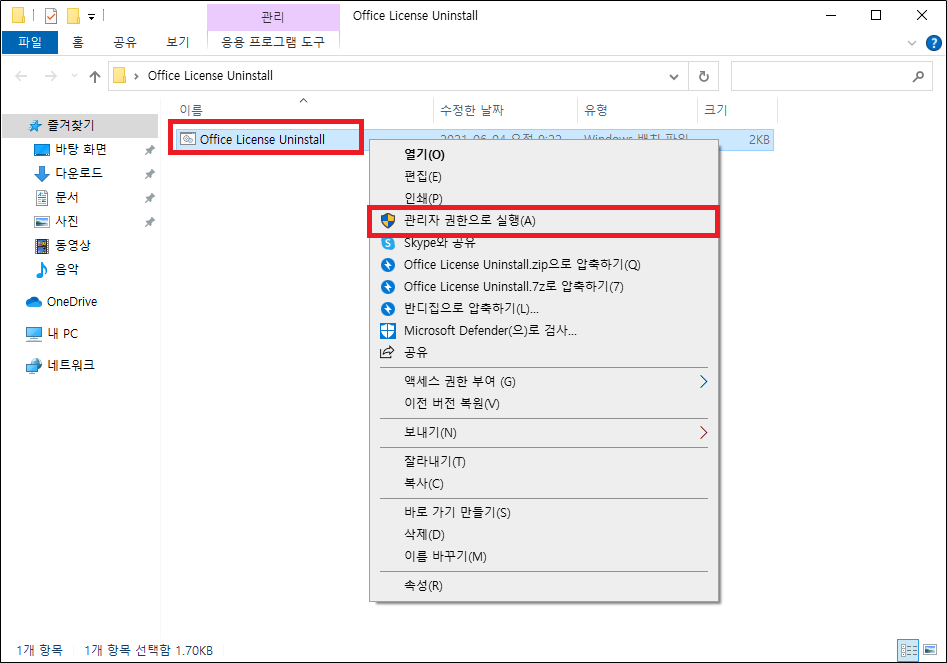947x663 pixels.
Task: Compress to Office License Uninstall.zip
Action: (x=544, y=264)
